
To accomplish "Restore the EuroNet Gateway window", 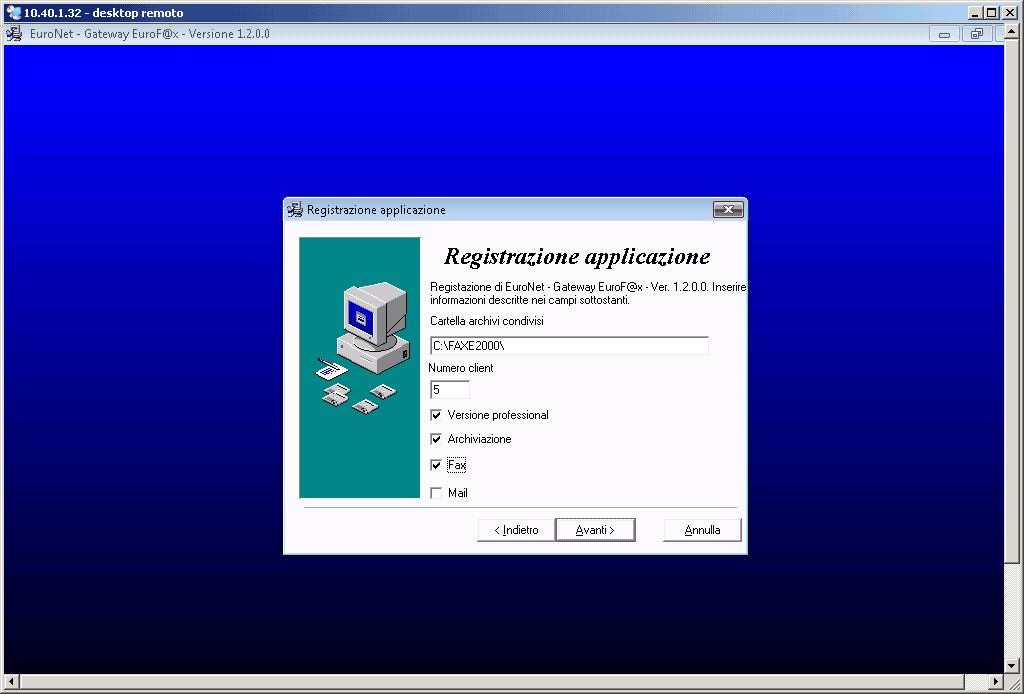I will (977, 34).
